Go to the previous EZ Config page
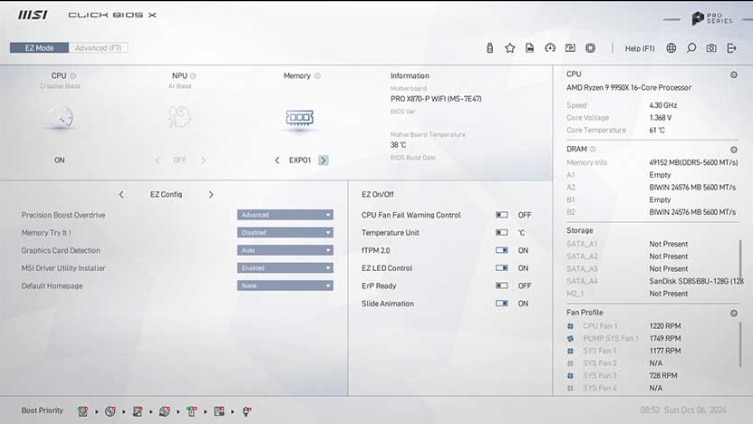Screen dimensions: 753x424 tap(121, 195)
